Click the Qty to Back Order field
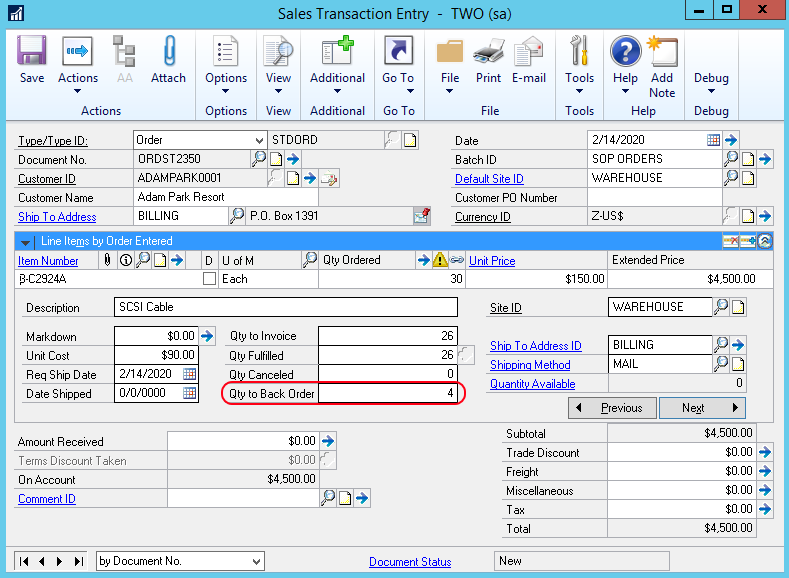Screen dimensions: 789x578 coord(390,394)
